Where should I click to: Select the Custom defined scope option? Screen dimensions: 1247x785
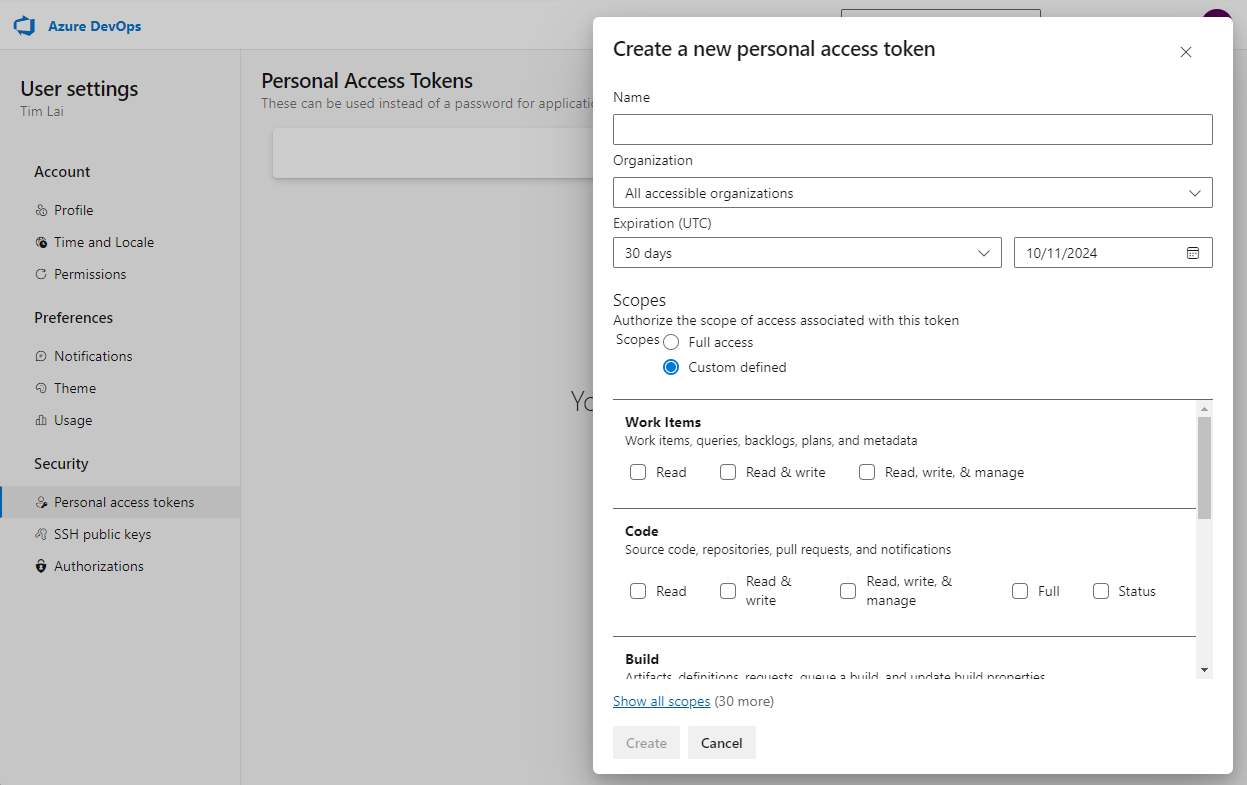pyautogui.click(x=671, y=367)
